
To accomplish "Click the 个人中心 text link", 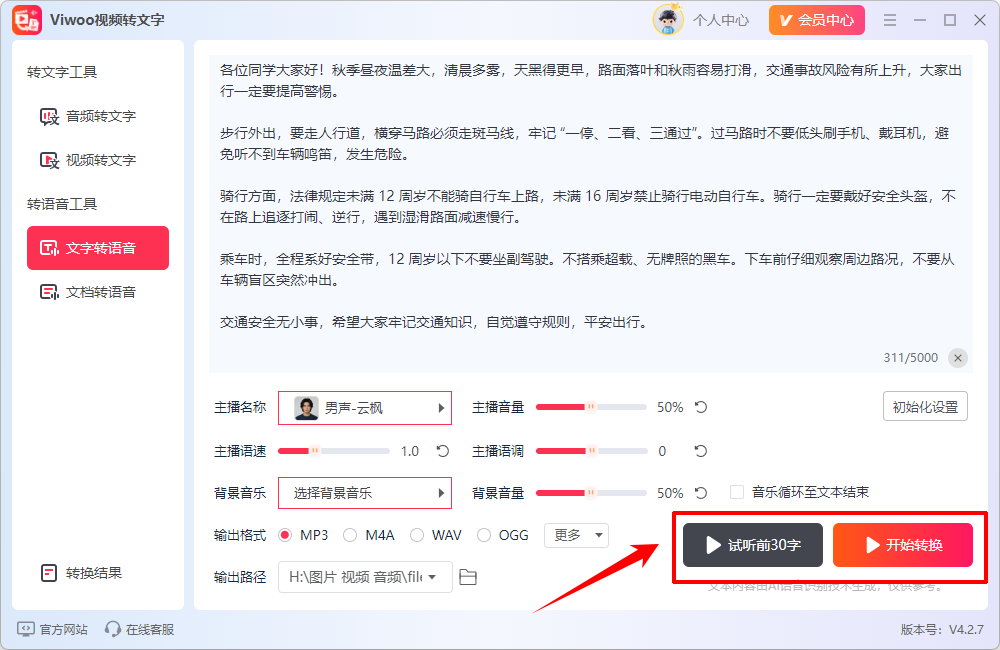I will pyautogui.click(x=721, y=20).
